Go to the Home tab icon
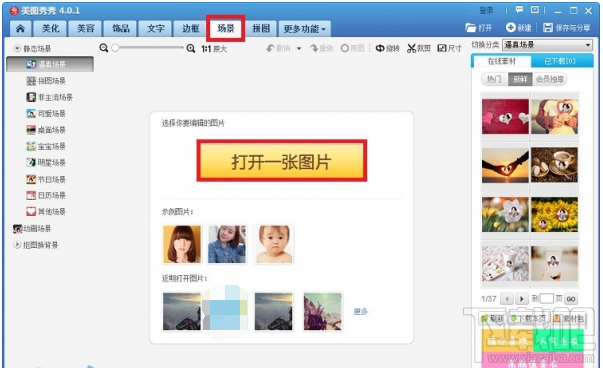 [x=20, y=28]
